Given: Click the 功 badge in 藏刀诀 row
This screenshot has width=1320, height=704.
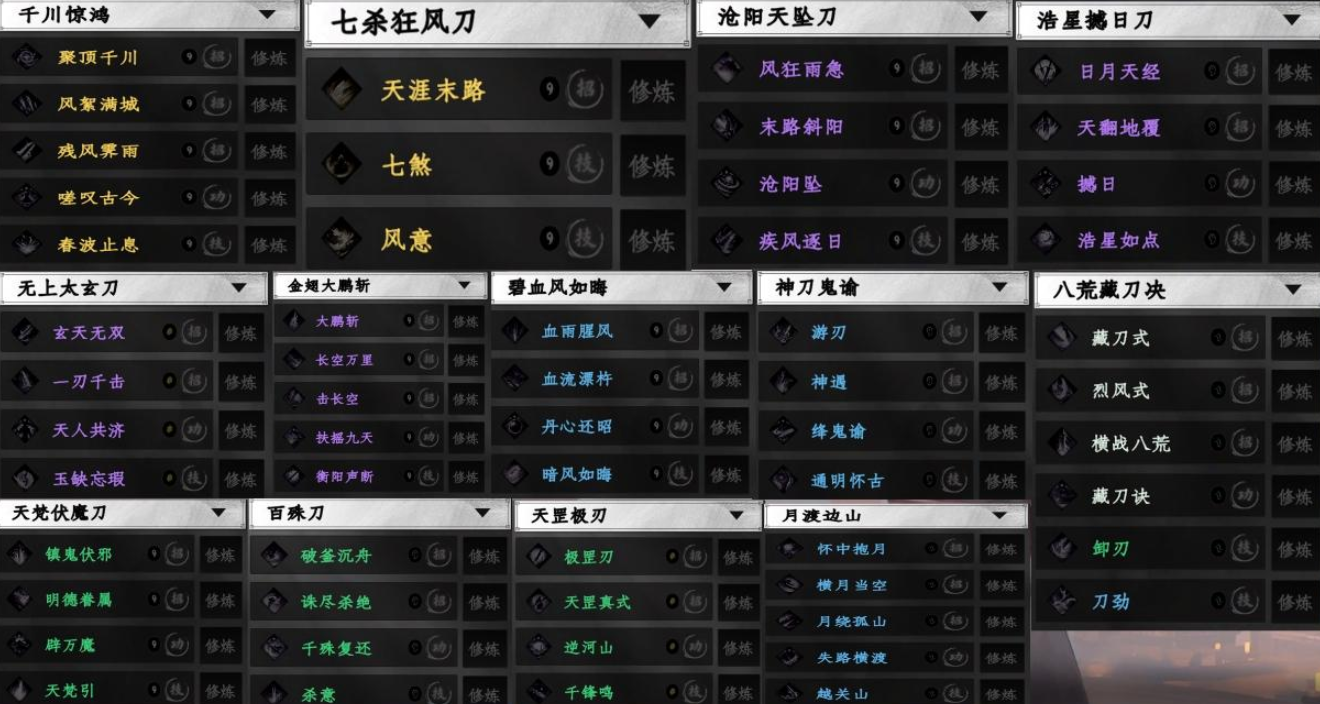Looking at the screenshot, I should 1244,496.
